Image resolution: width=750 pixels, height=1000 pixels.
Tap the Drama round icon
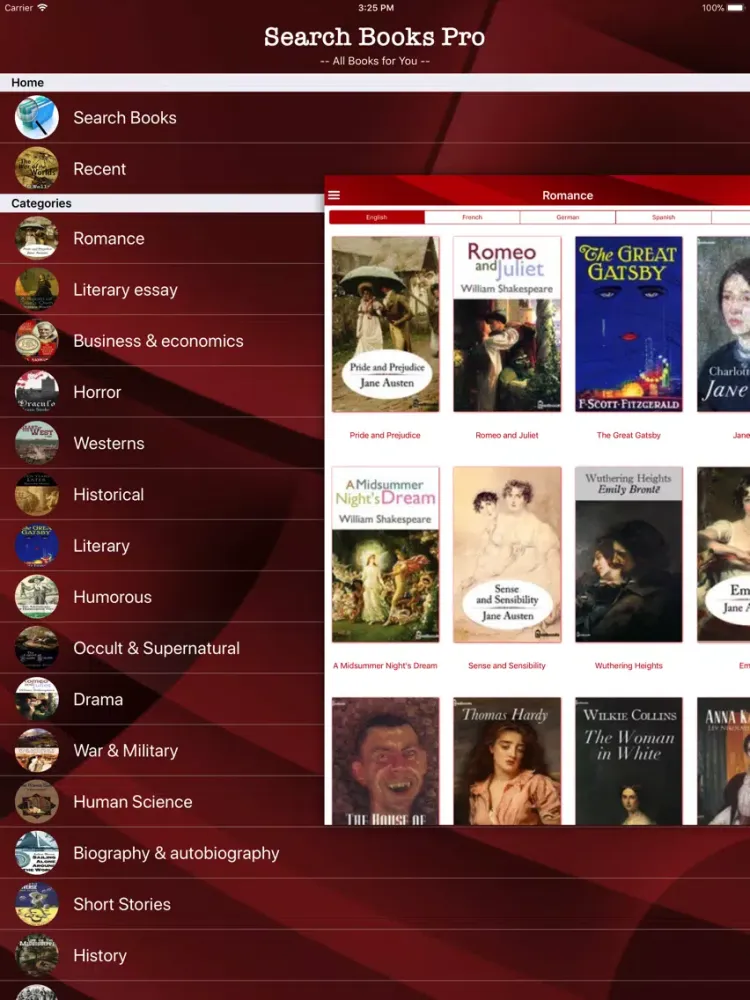(37, 699)
